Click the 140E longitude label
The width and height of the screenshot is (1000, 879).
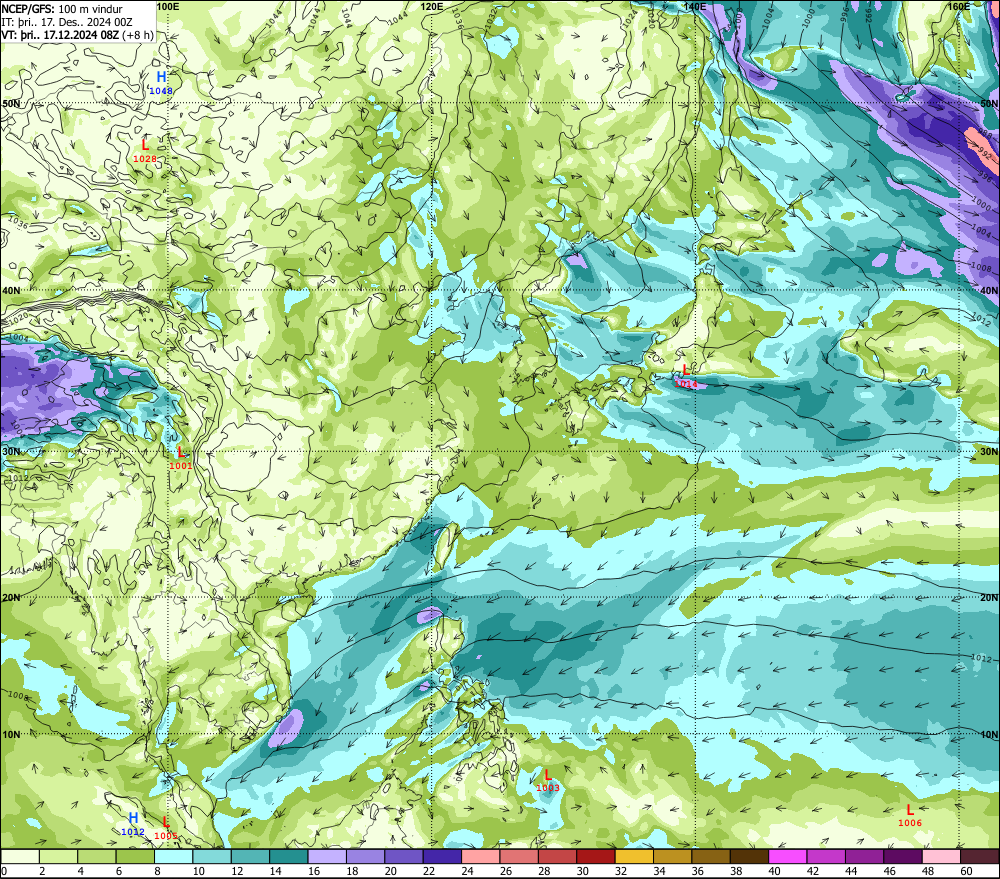695,6
